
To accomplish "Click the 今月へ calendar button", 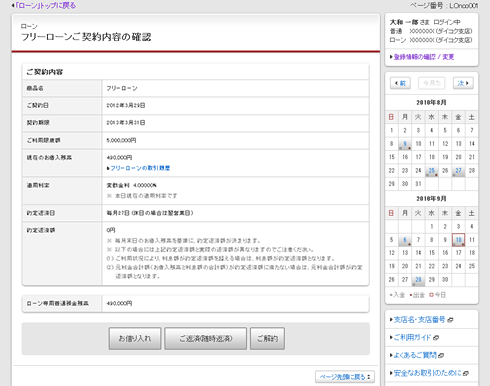I will [x=432, y=83].
